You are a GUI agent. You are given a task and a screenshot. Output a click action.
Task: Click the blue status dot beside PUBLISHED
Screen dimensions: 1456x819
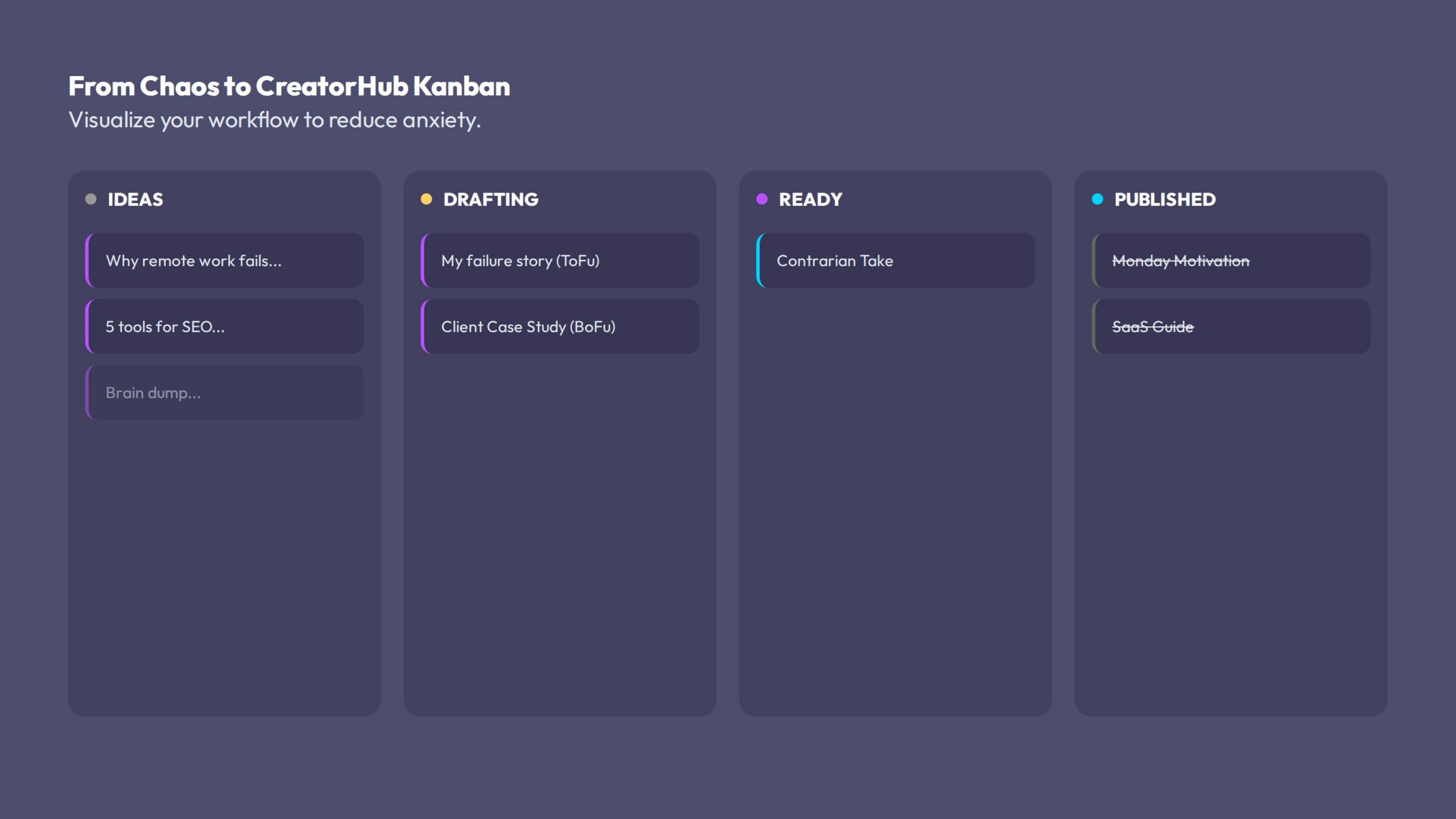coord(1097,199)
